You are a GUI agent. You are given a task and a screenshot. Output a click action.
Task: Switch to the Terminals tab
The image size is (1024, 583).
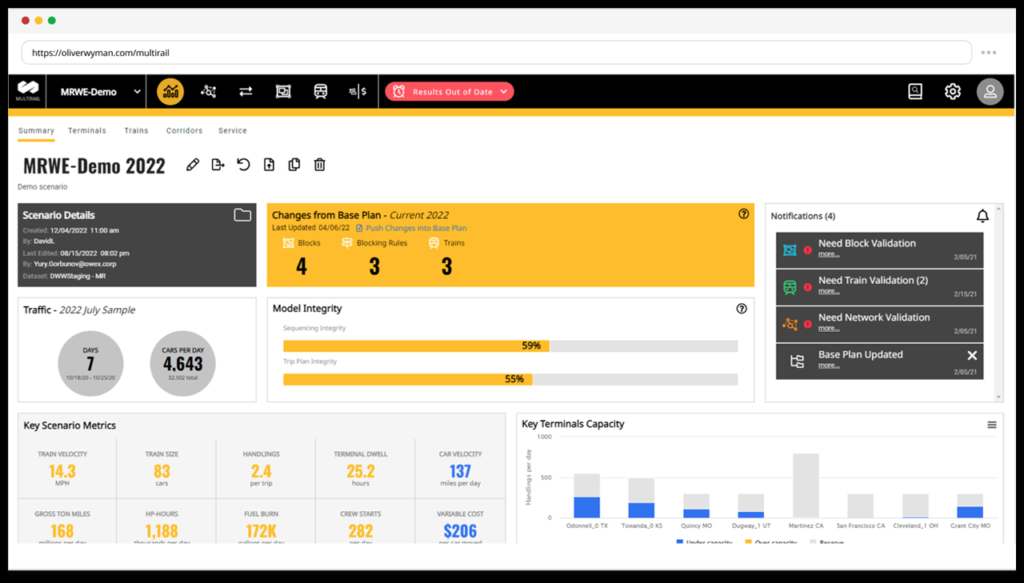point(87,130)
